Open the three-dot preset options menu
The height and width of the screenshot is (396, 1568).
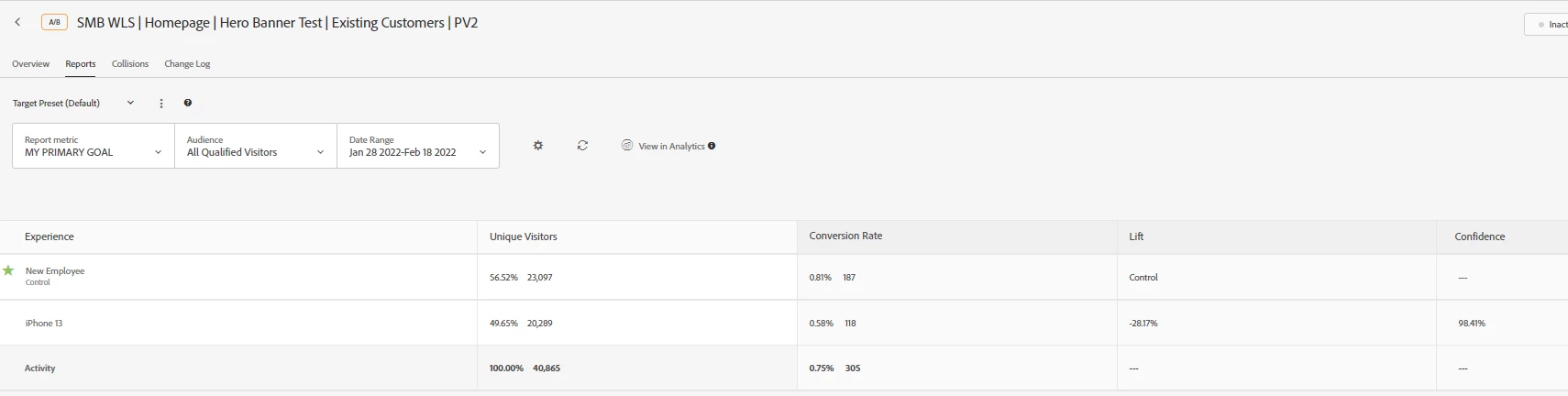tap(161, 104)
